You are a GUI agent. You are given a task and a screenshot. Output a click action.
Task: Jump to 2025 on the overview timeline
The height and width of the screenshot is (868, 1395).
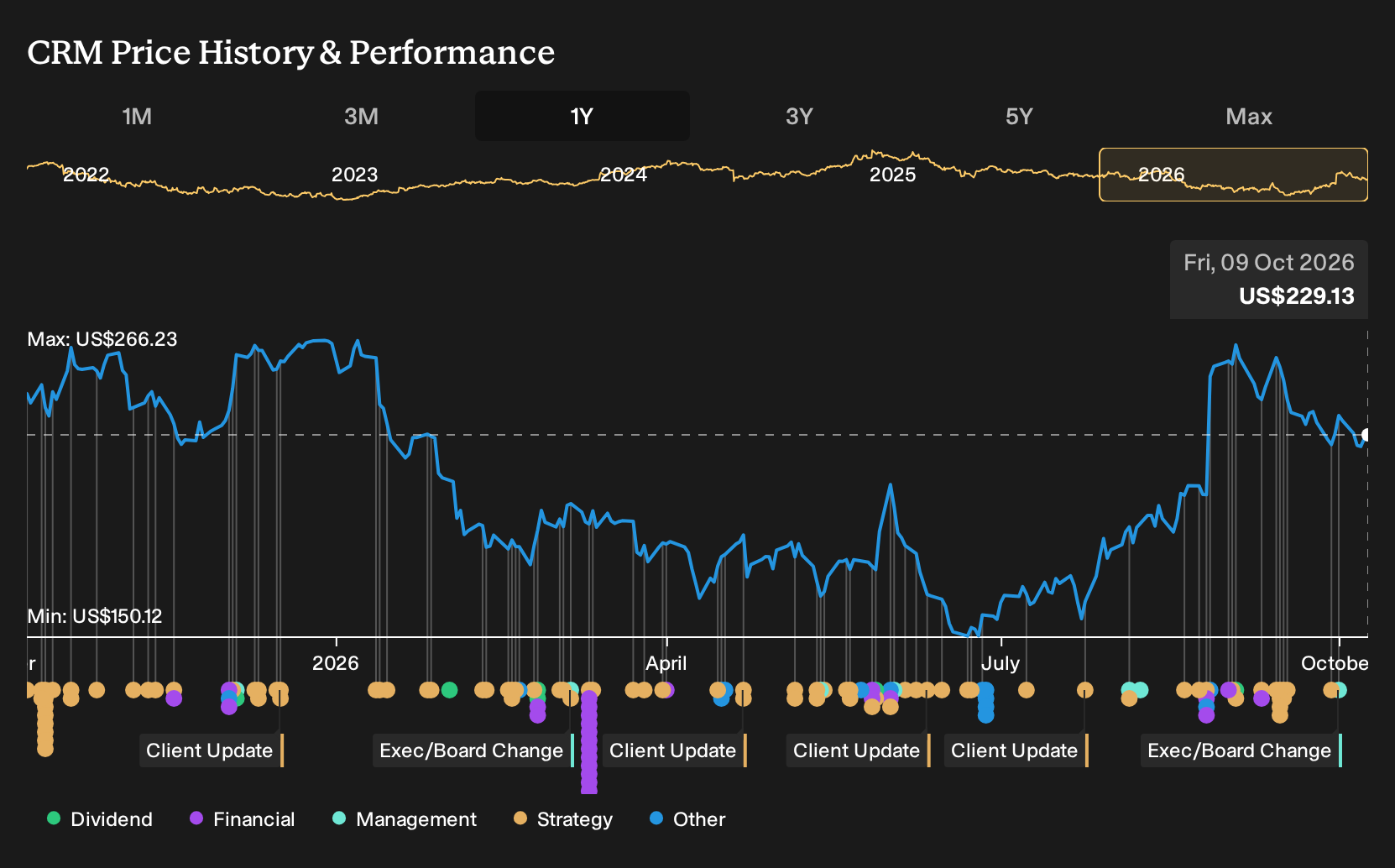(892, 175)
